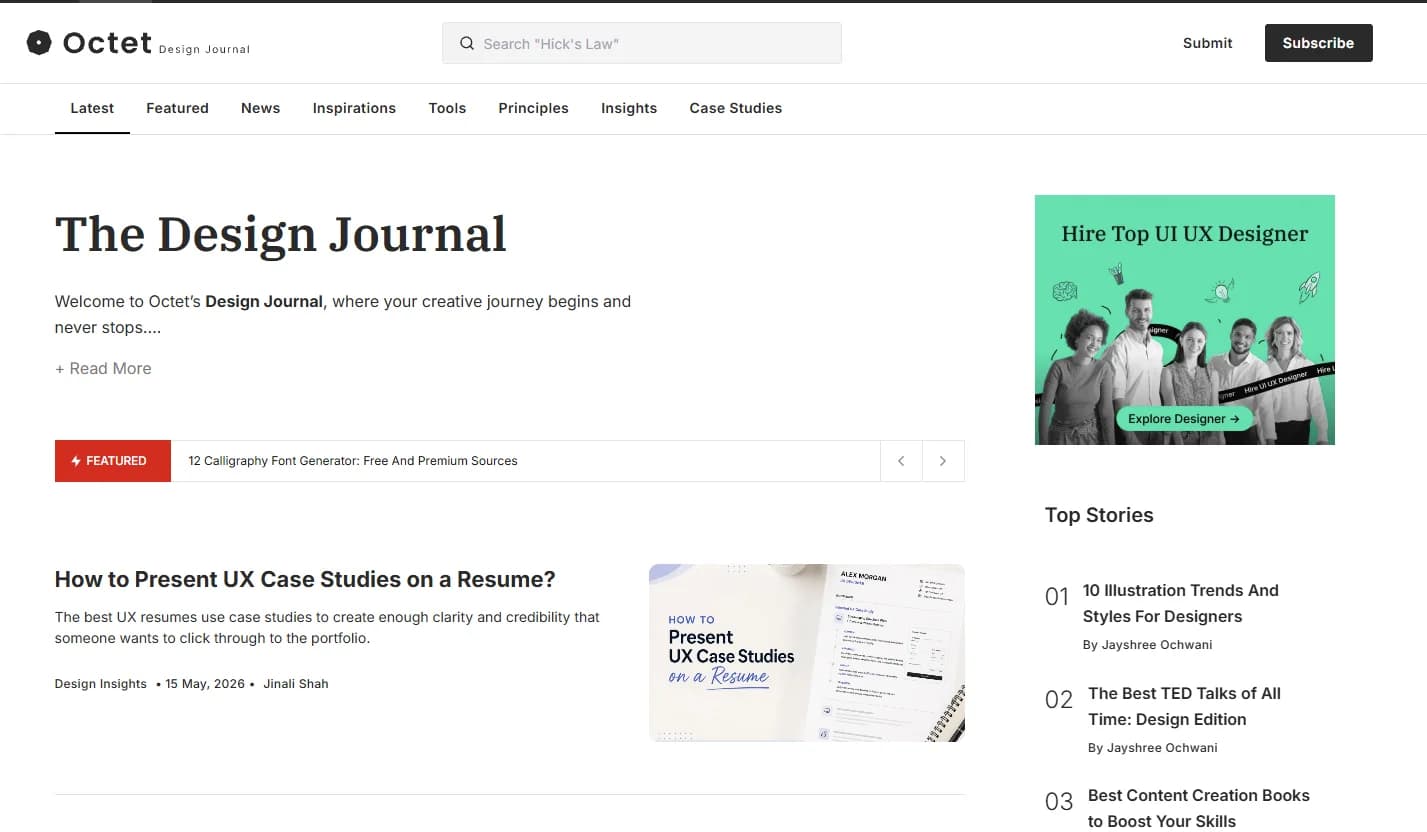
Task: Click Explore Designer button in banner
Action: click(1184, 419)
